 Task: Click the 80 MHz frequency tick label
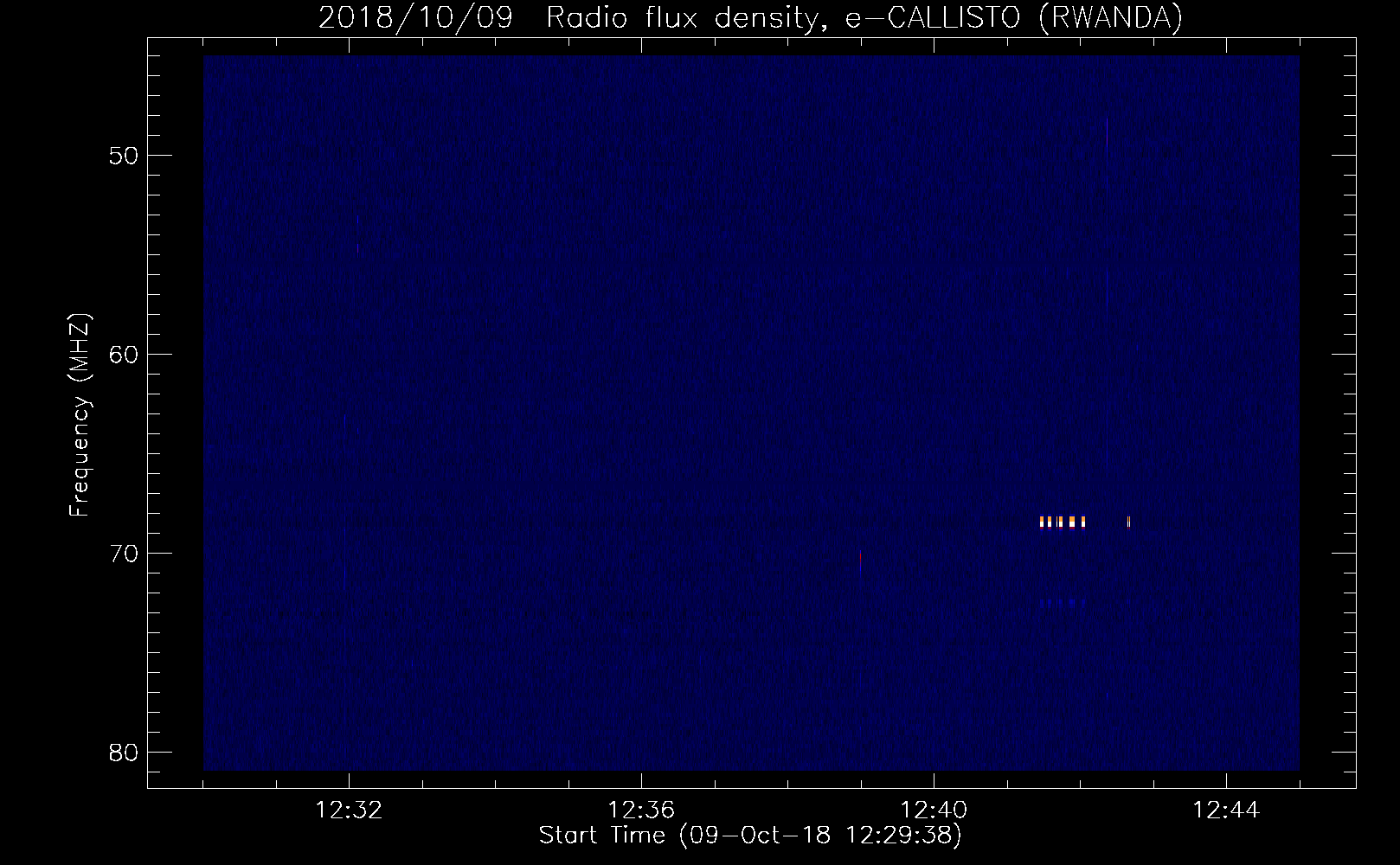tap(125, 753)
